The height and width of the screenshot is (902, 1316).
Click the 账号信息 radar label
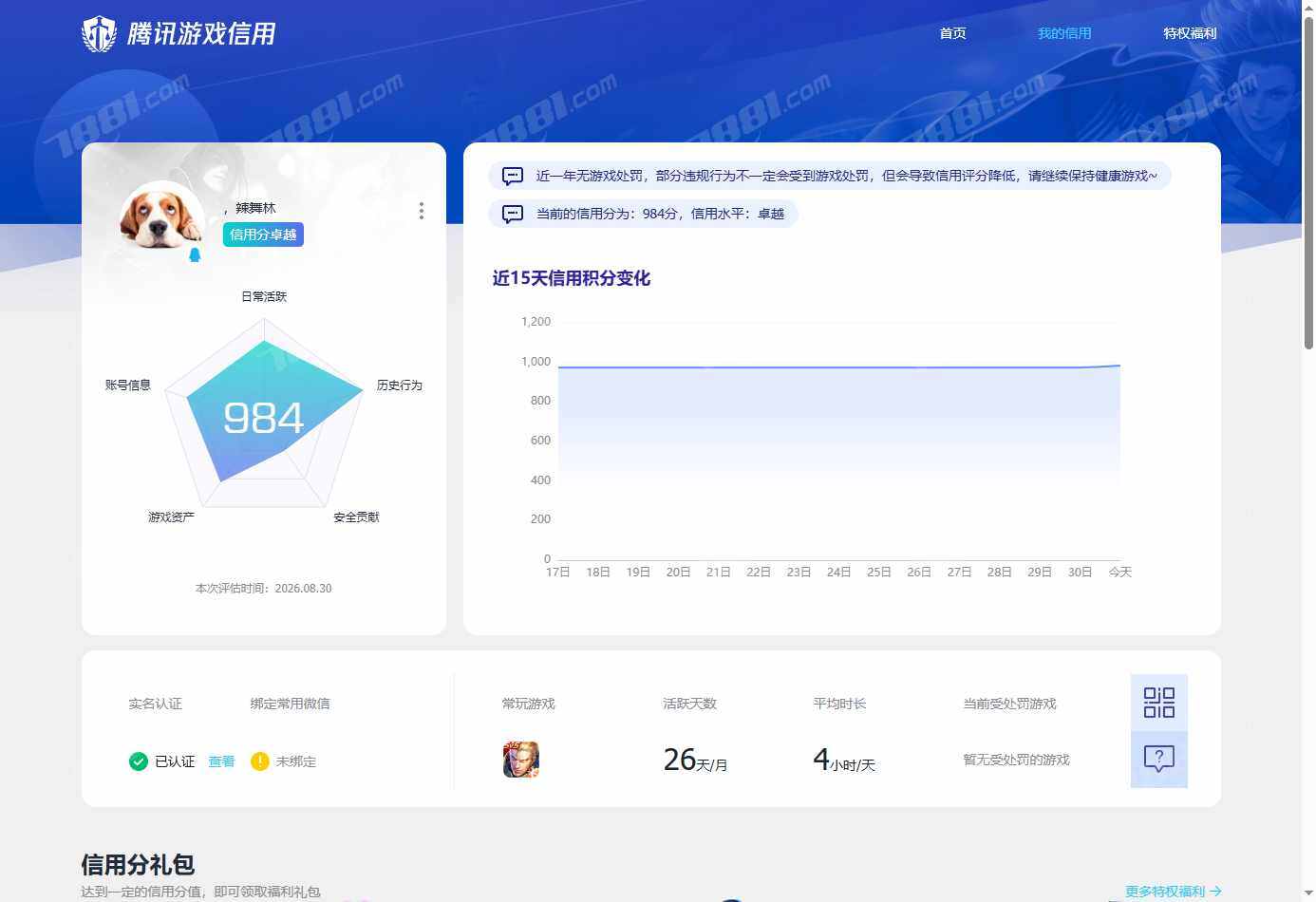(x=128, y=385)
